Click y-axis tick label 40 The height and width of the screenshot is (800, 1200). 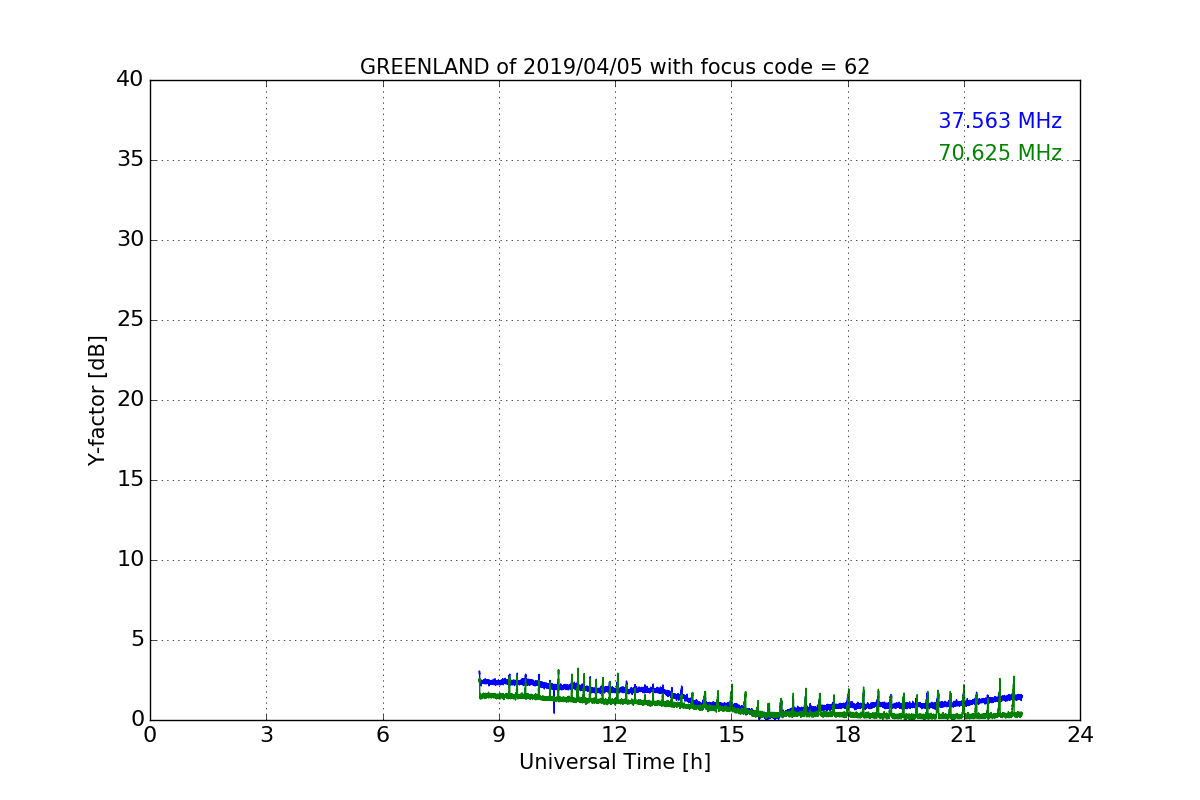pos(130,80)
